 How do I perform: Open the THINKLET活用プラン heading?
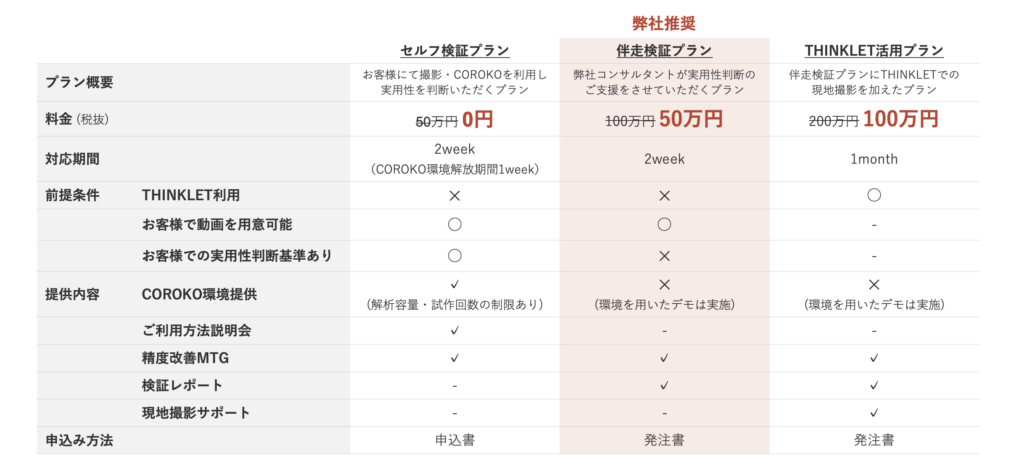tap(874, 50)
